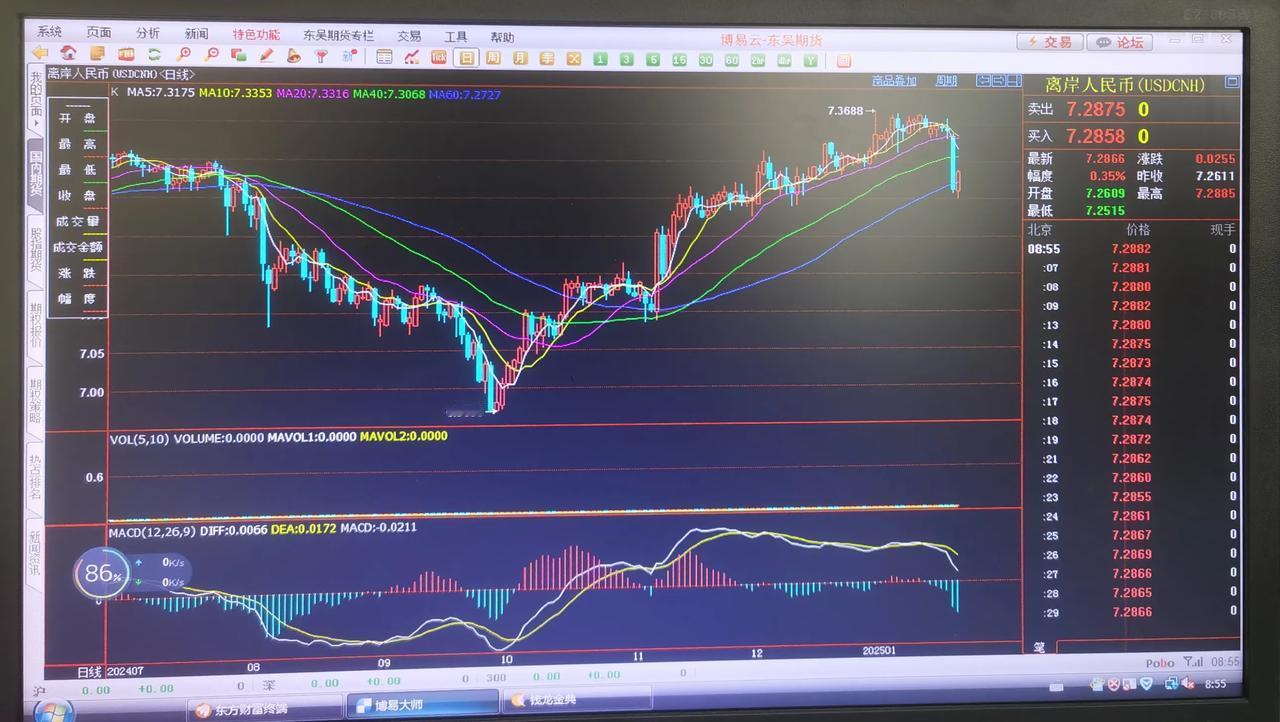
Task: Open the 分析 menu
Action: [148, 33]
